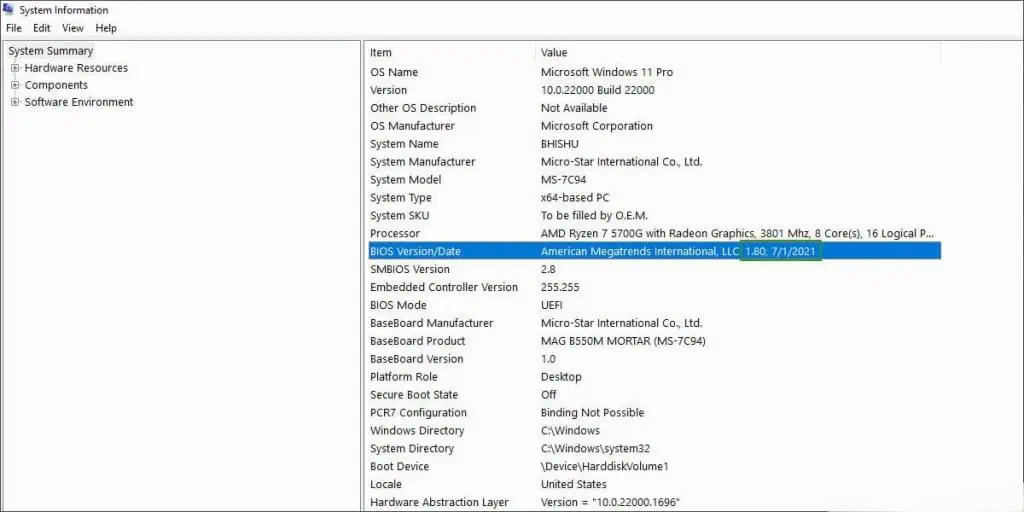Select the BIOS Mode row
The width and height of the screenshot is (1024, 512).
point(653,306)
